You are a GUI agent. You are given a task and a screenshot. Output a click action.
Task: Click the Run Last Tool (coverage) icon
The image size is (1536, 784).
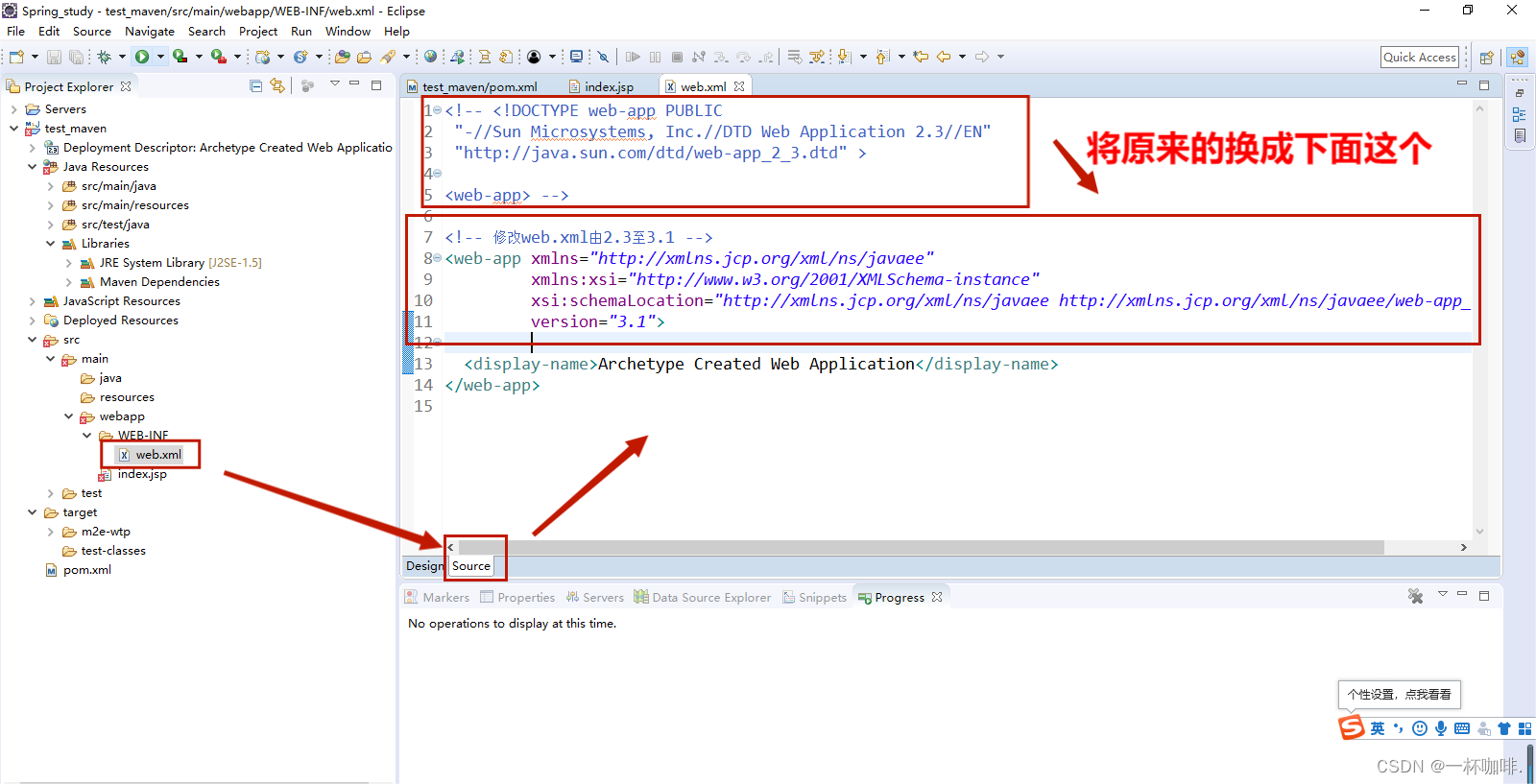pyautogui.click(x=180, y=57)
